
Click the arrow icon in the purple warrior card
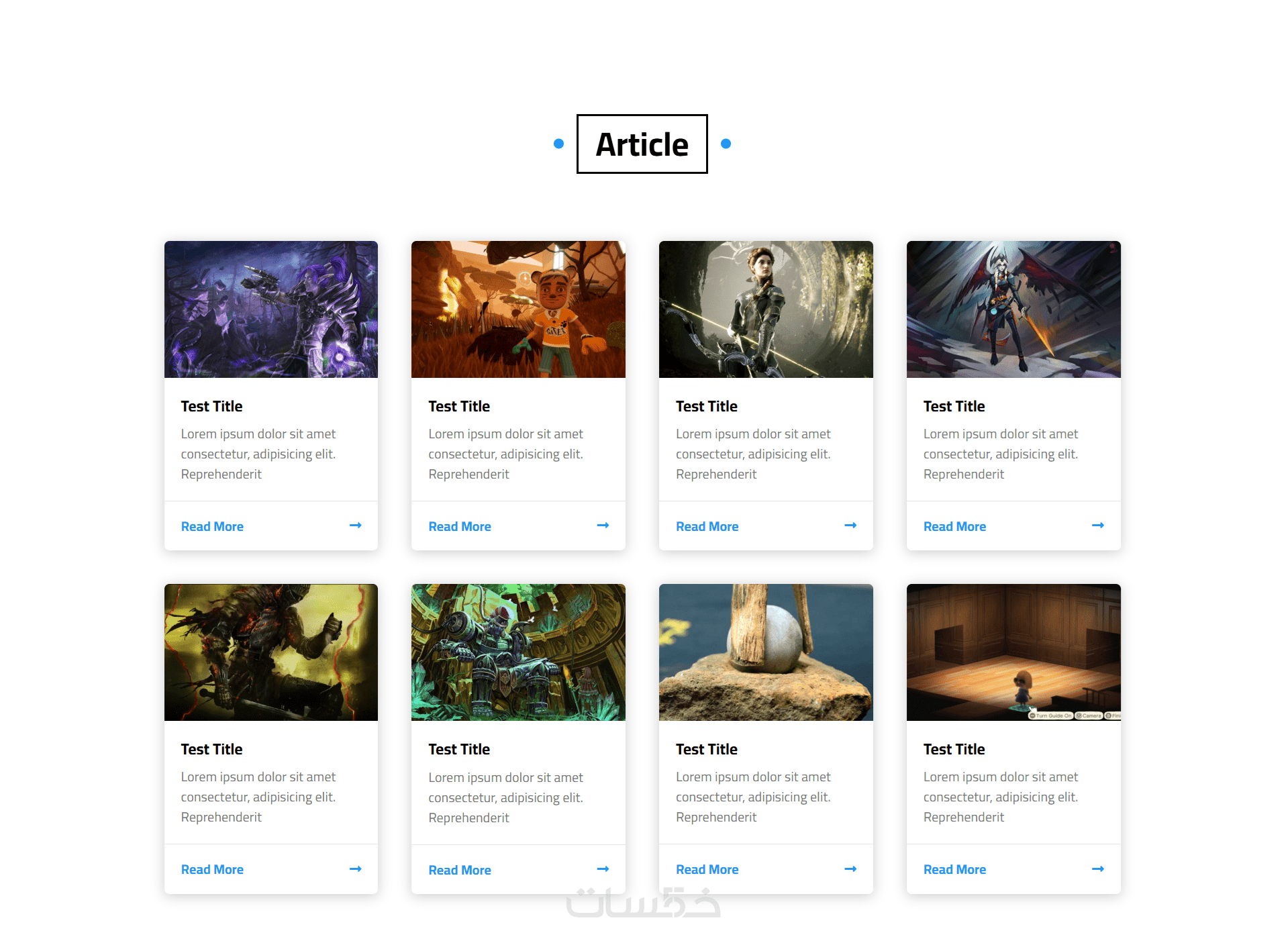(355, 526)
